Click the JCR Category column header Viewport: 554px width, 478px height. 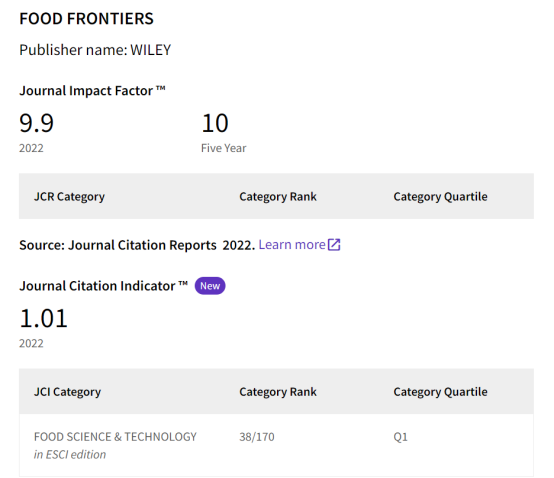(x=69, y=196)
